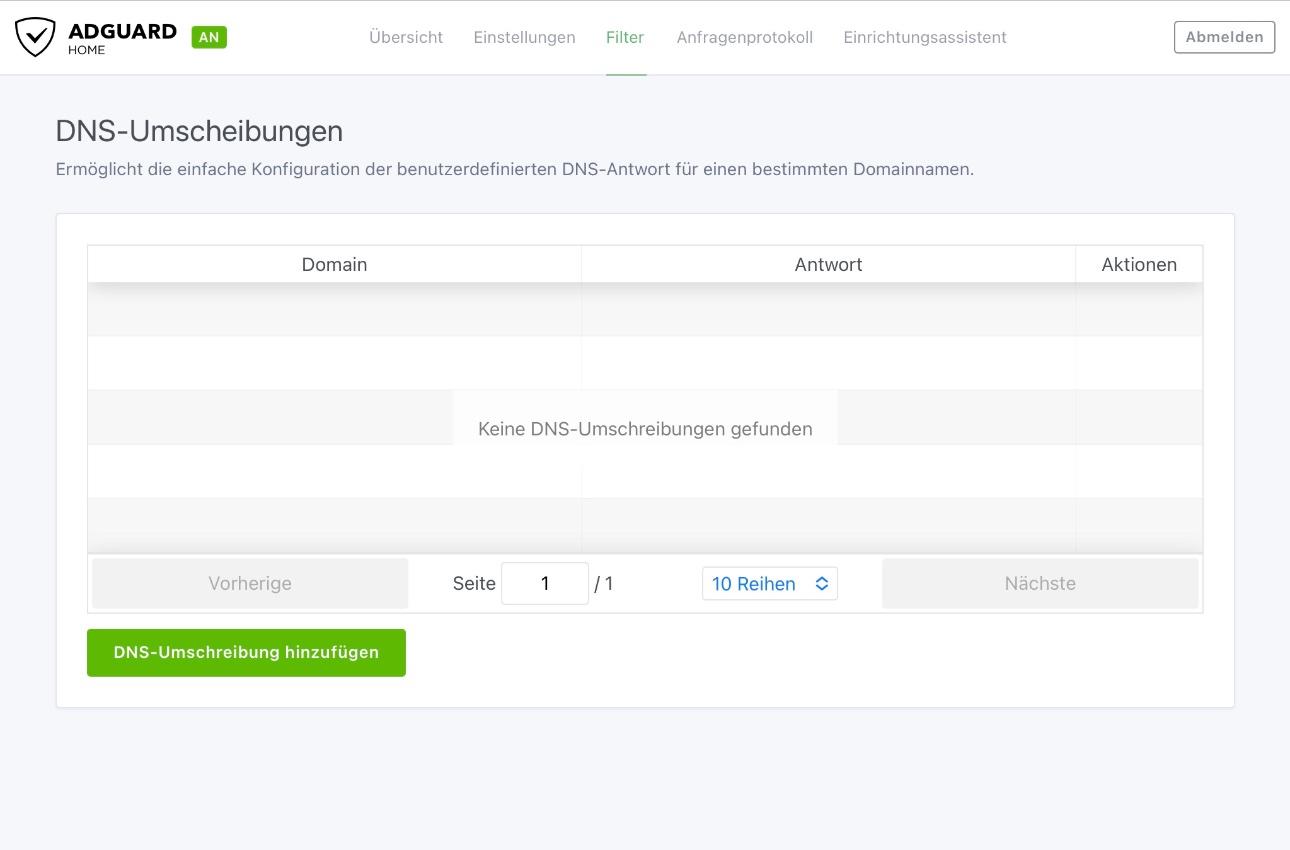Click the green AN language badge

(209, 37)
